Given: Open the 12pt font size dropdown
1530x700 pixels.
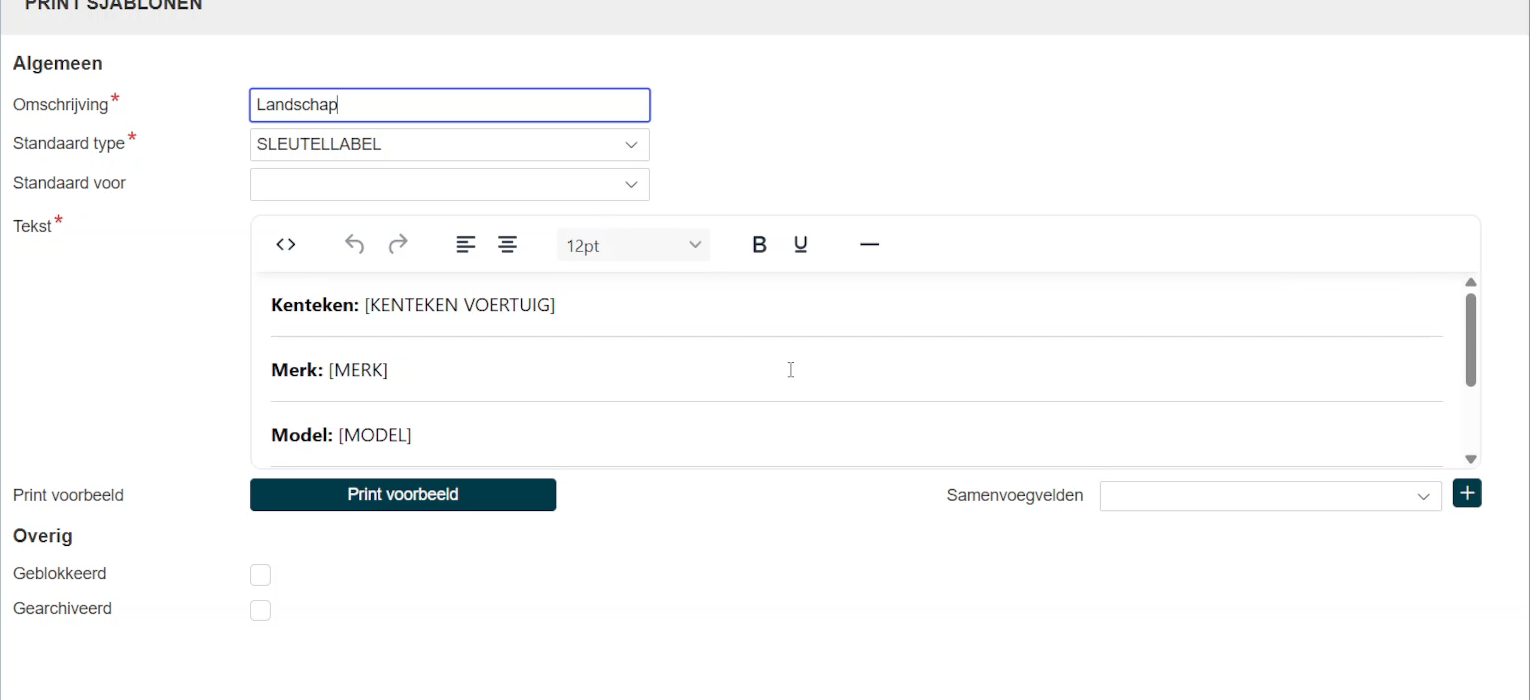Looking at the screenshot, I should tap(633, 245).
